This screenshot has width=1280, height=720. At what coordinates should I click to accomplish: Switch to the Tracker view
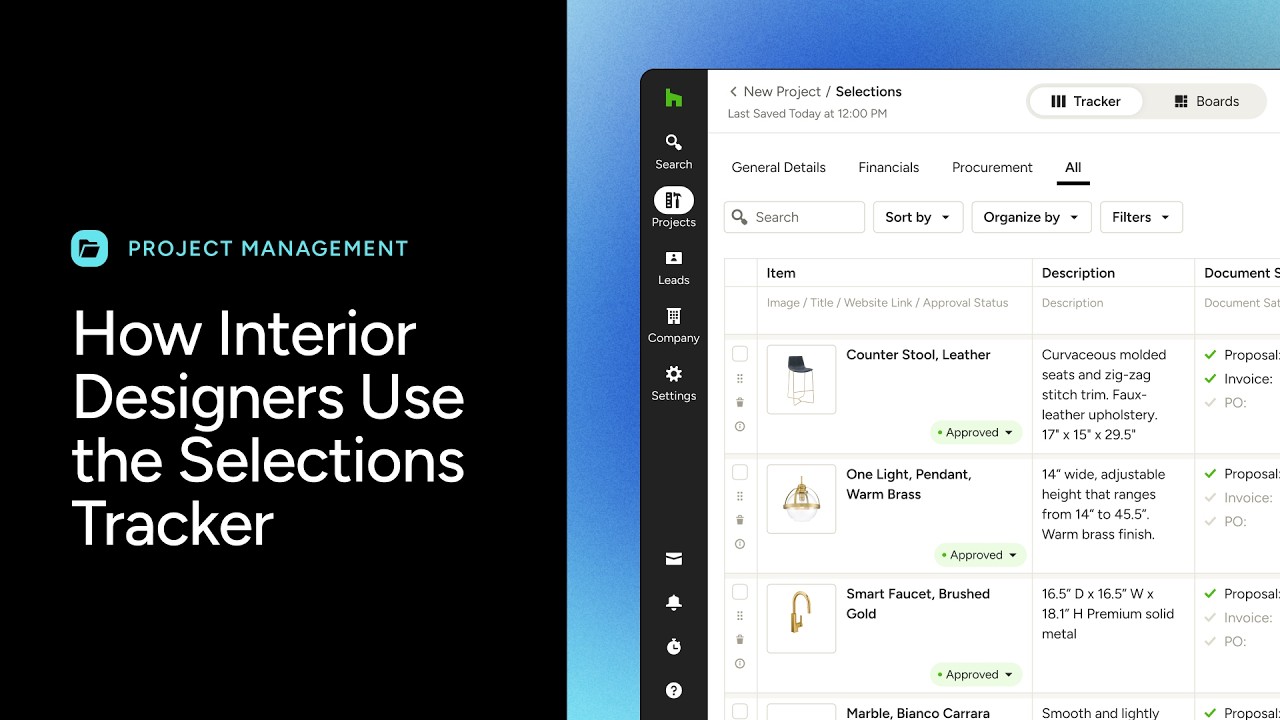[1086, 101]
